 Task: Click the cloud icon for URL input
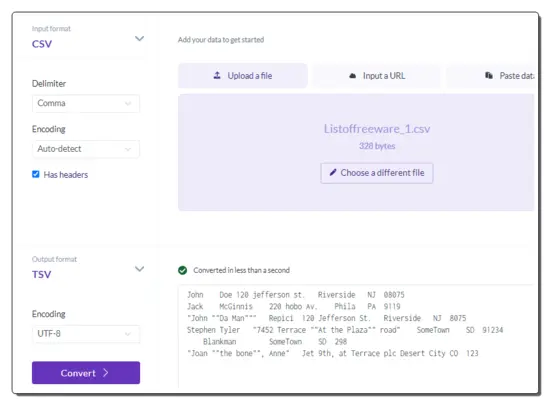[353, 76]
